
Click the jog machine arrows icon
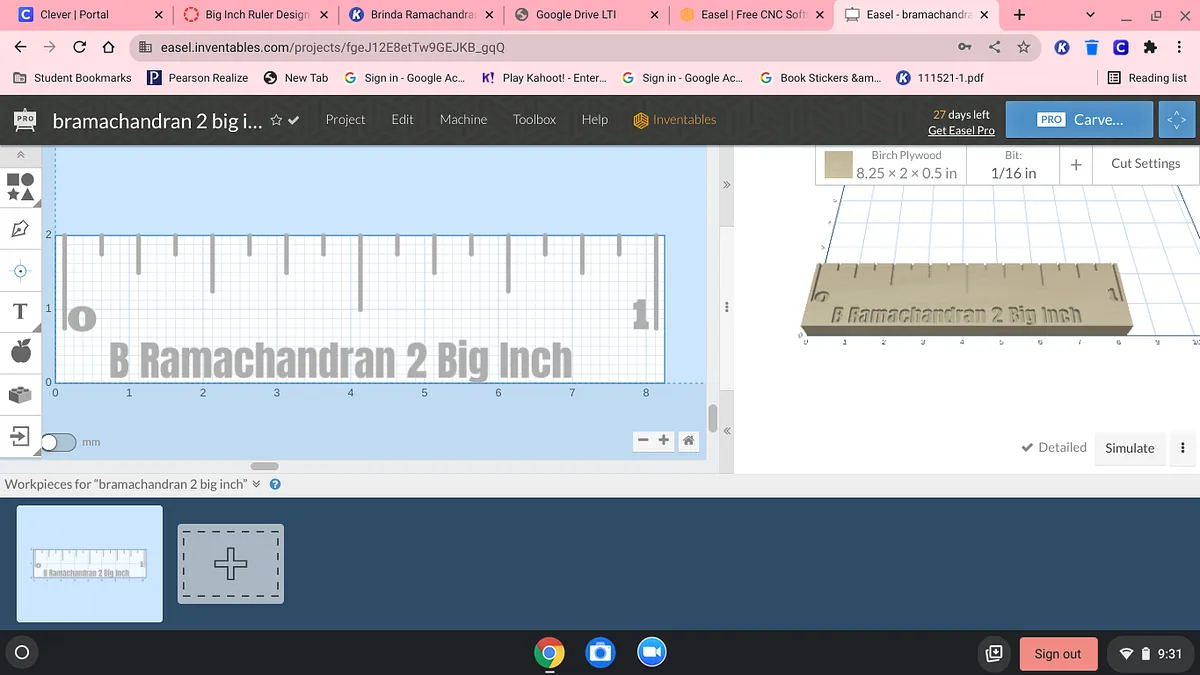pyautogui.click(x=1174, y=120)
